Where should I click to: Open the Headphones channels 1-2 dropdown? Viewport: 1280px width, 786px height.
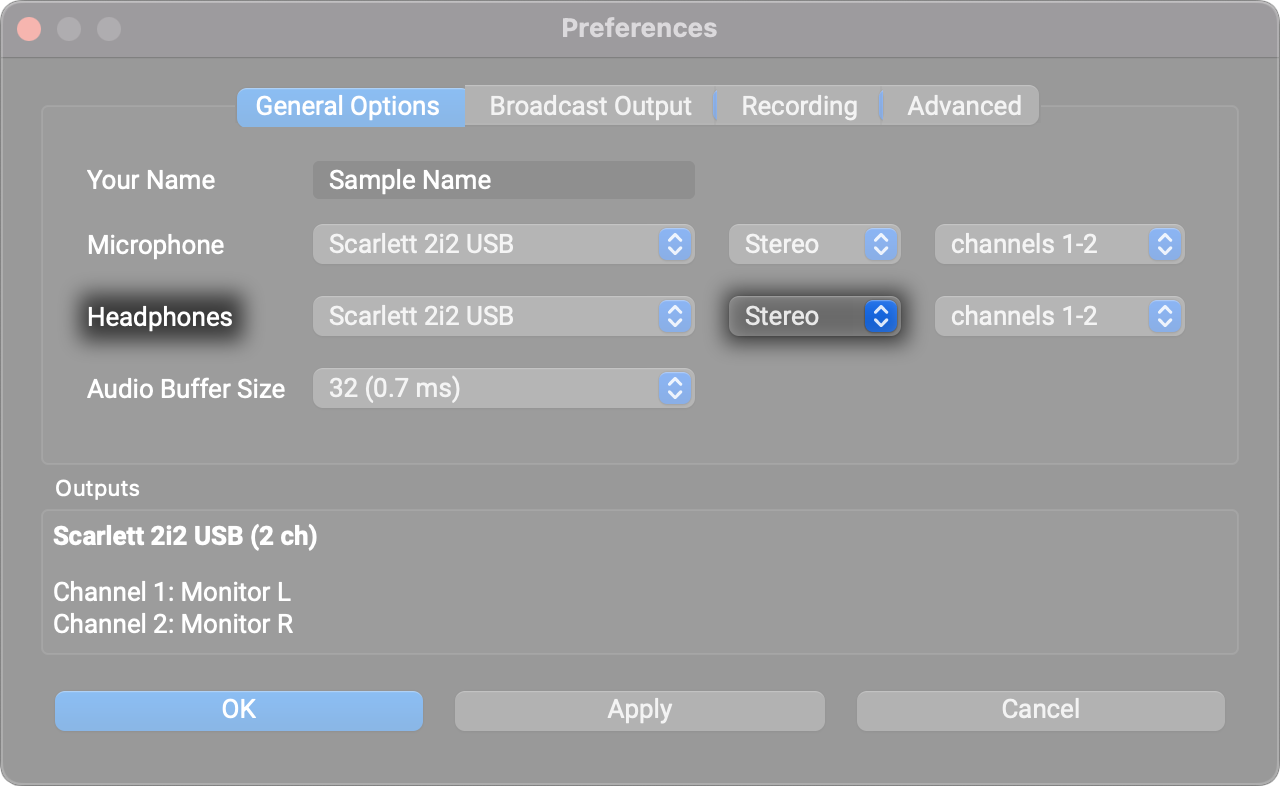[x=1058, y=317]
